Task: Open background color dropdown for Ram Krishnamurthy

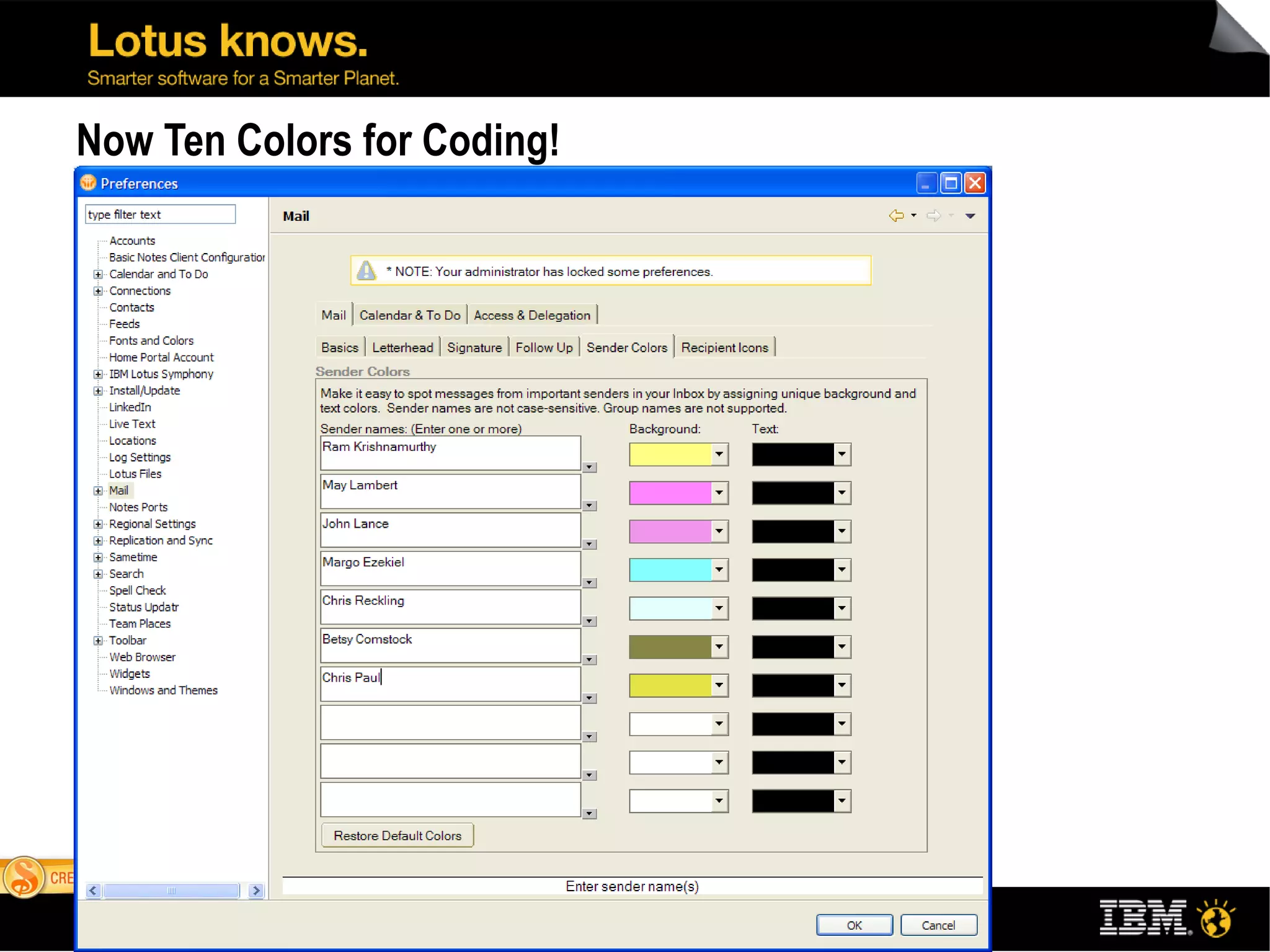Action: pos(719,455)
